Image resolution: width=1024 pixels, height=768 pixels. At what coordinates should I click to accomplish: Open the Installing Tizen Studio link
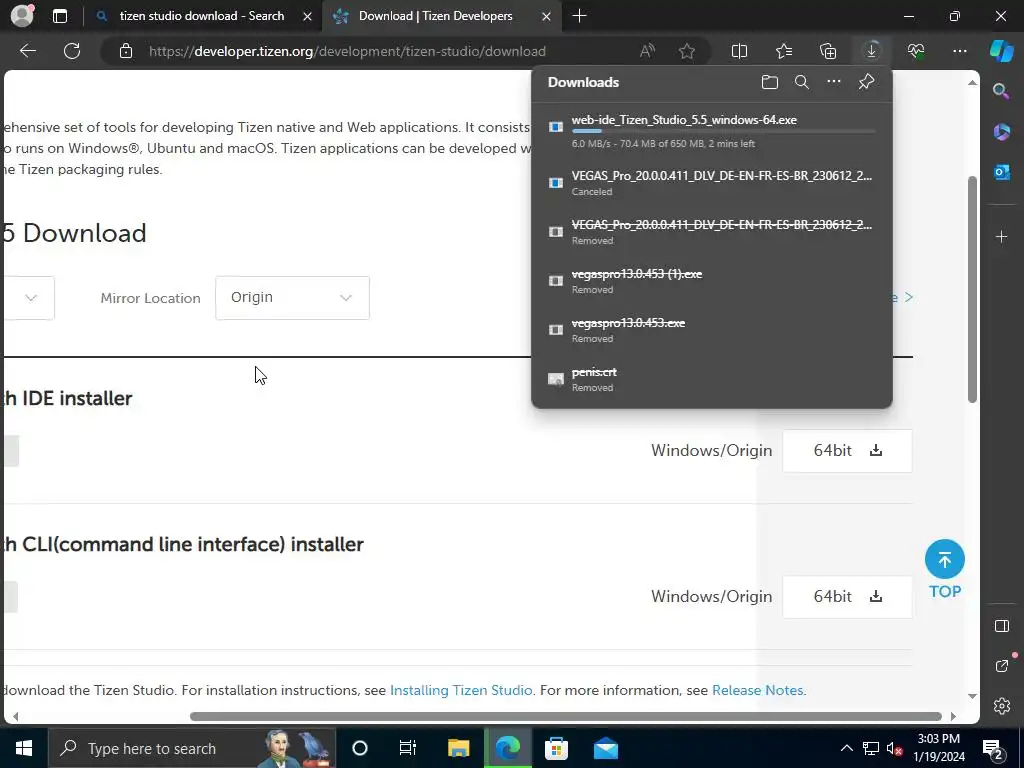tap(461, 690)
